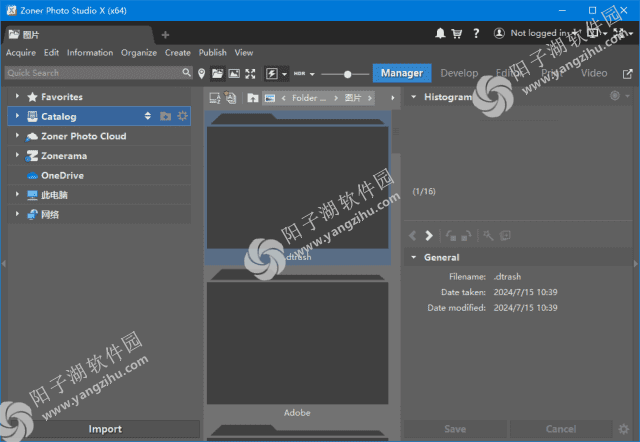Go to previous image arrow in preview panel

[412, 235]
